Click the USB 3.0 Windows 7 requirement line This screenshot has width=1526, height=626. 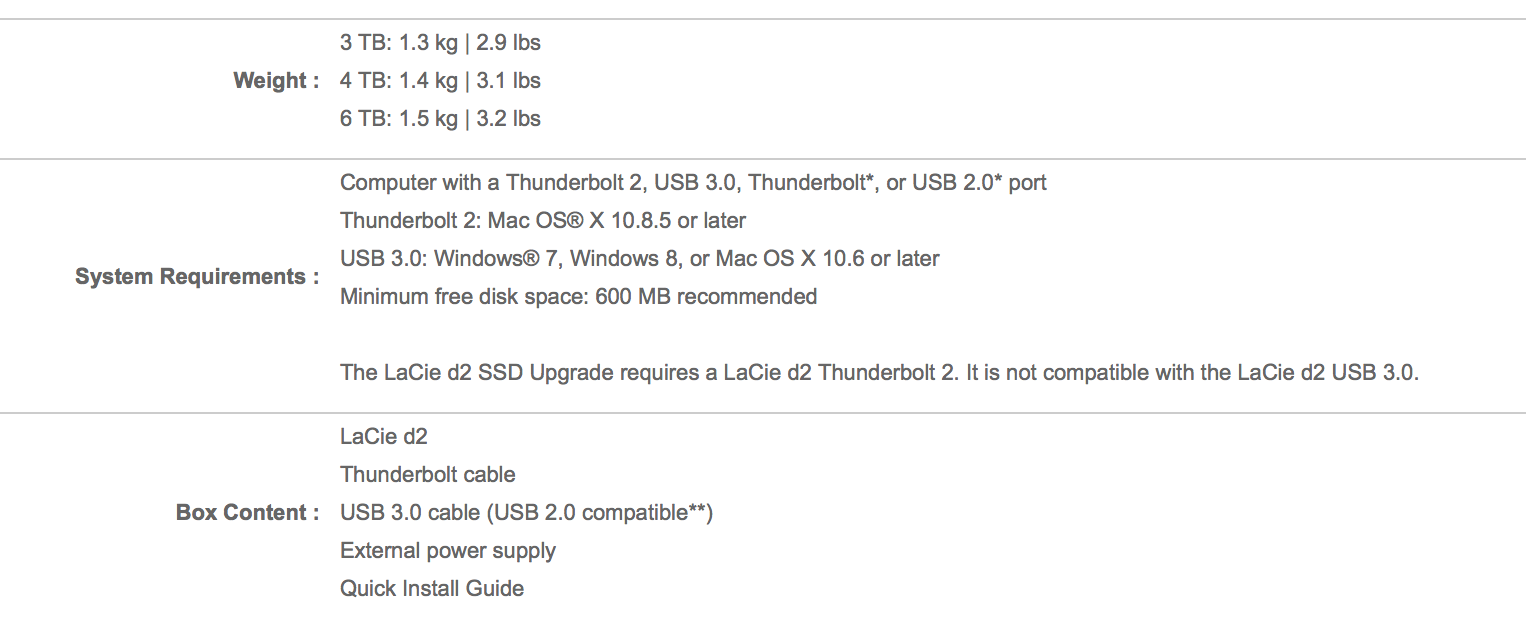[x=640, y=259]
